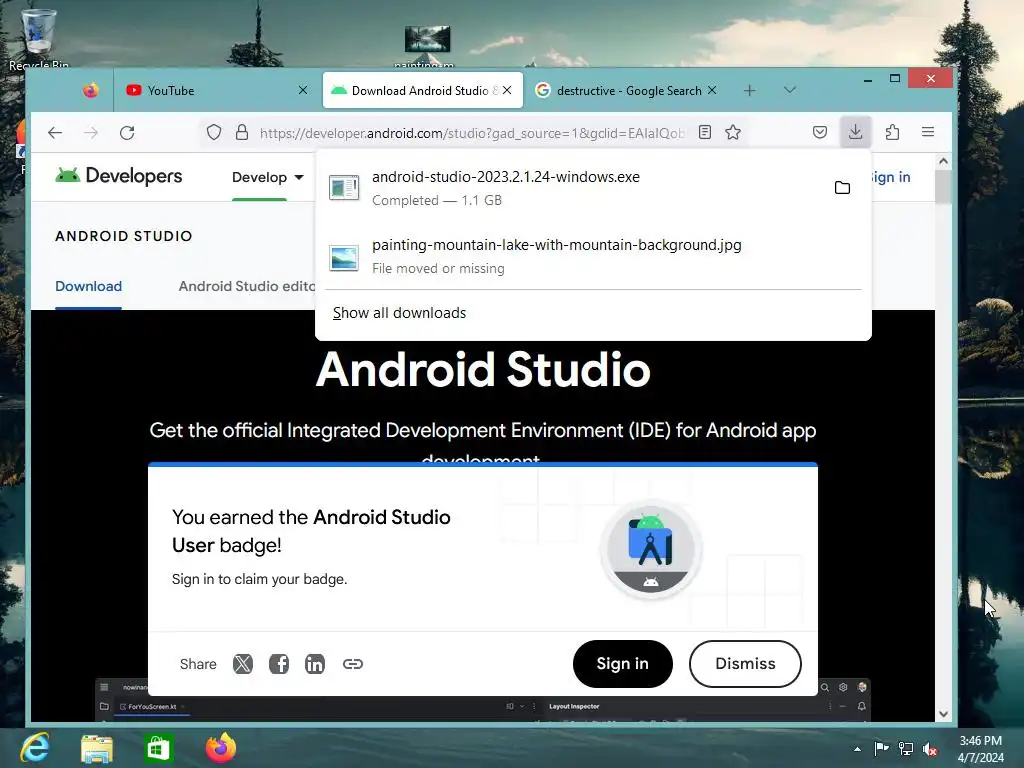This screenshot has width=1024, height=768.
Task: Show android-studio exe in folder
Action: [842, 188]
